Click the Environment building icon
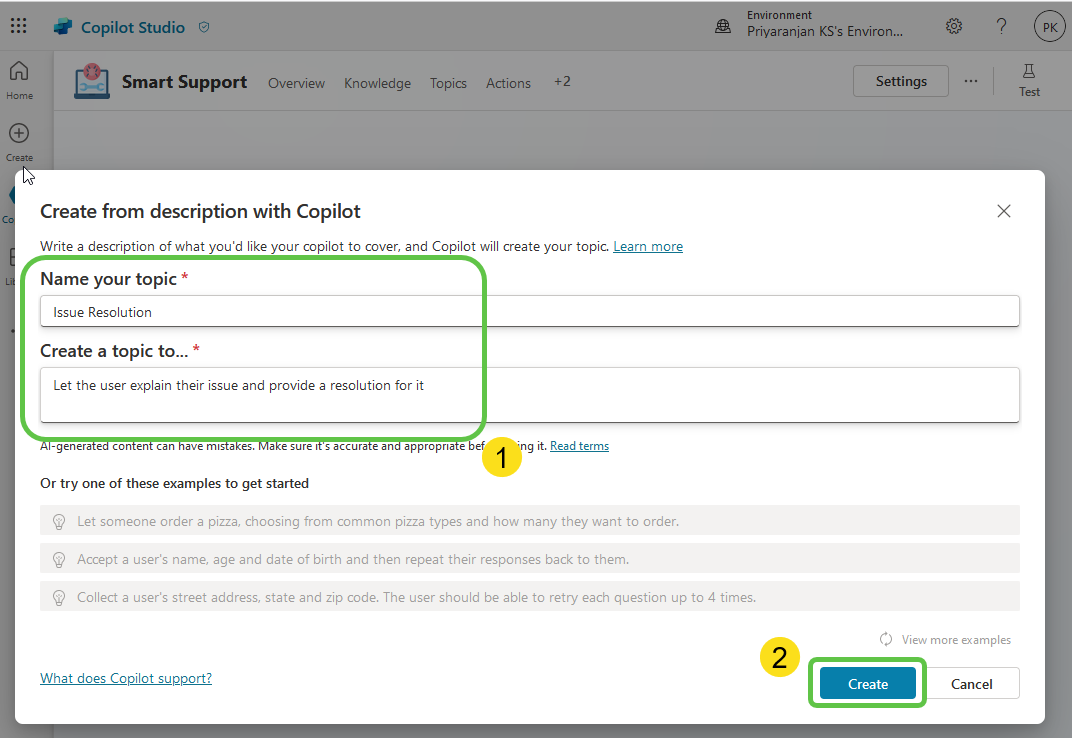Screen dimensions: 1072x738 click(x=723, y=25)
